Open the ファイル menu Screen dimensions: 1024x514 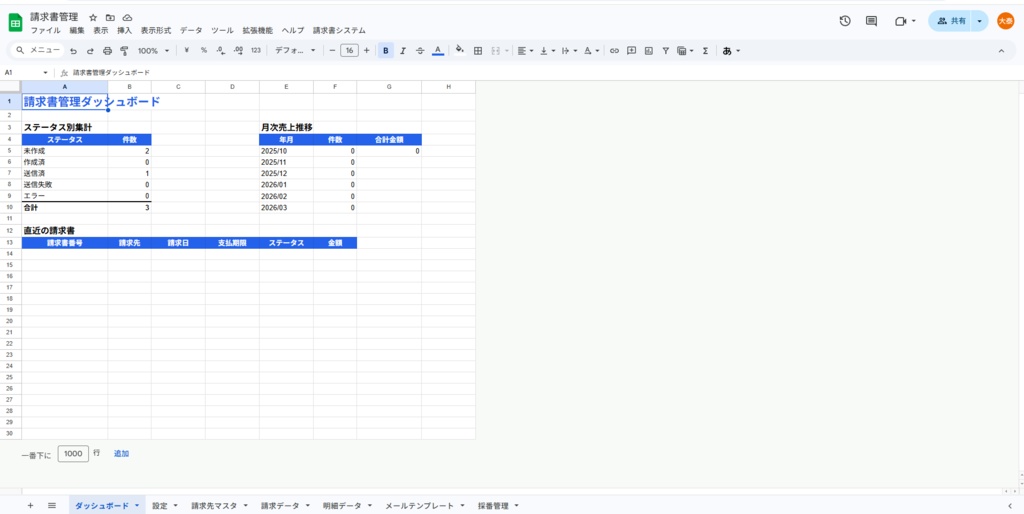coord(46,31)
